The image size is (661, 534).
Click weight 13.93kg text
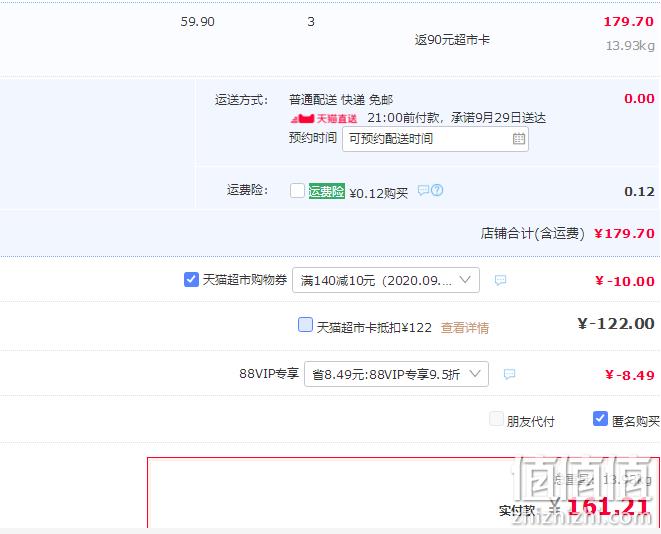pyautogui.click(x=630, y=46)
